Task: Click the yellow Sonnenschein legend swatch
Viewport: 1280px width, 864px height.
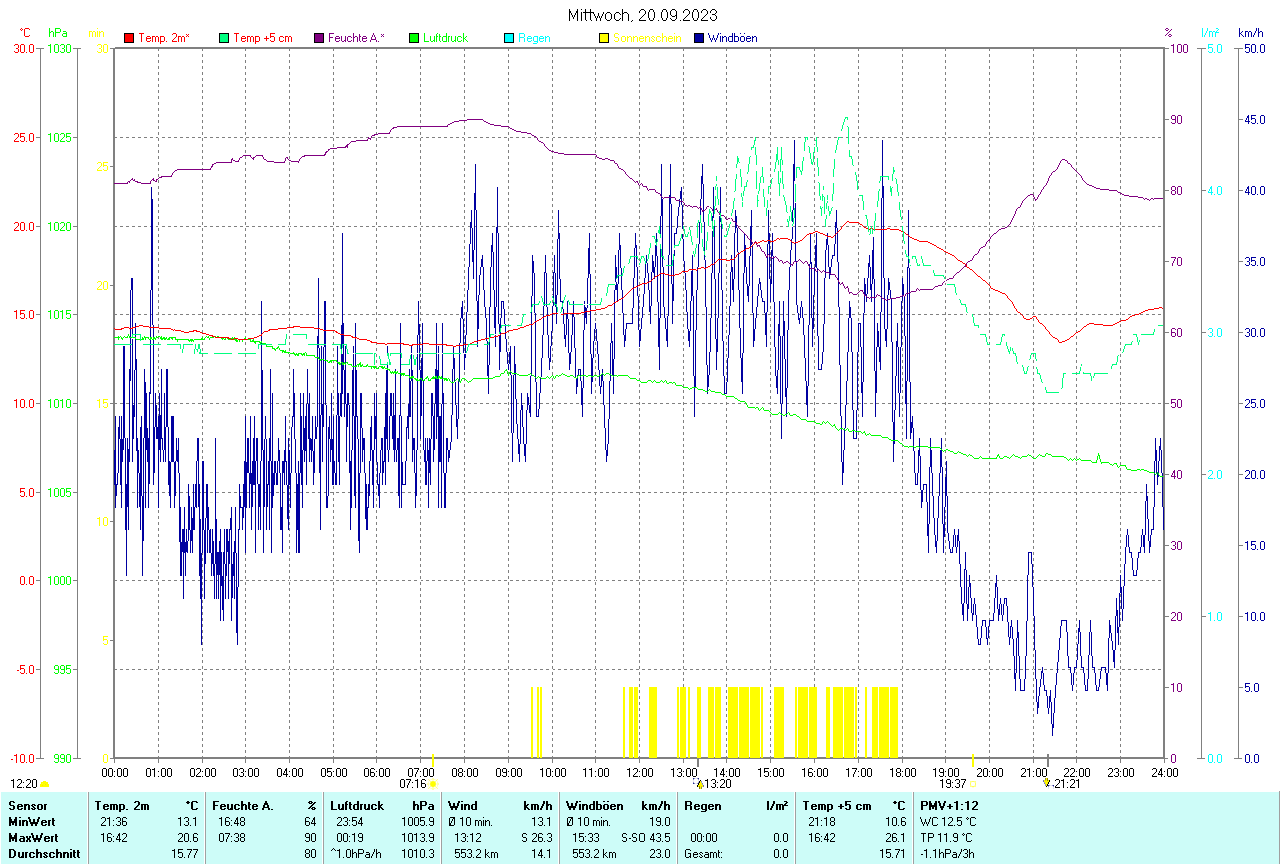Action: point(603,38)
